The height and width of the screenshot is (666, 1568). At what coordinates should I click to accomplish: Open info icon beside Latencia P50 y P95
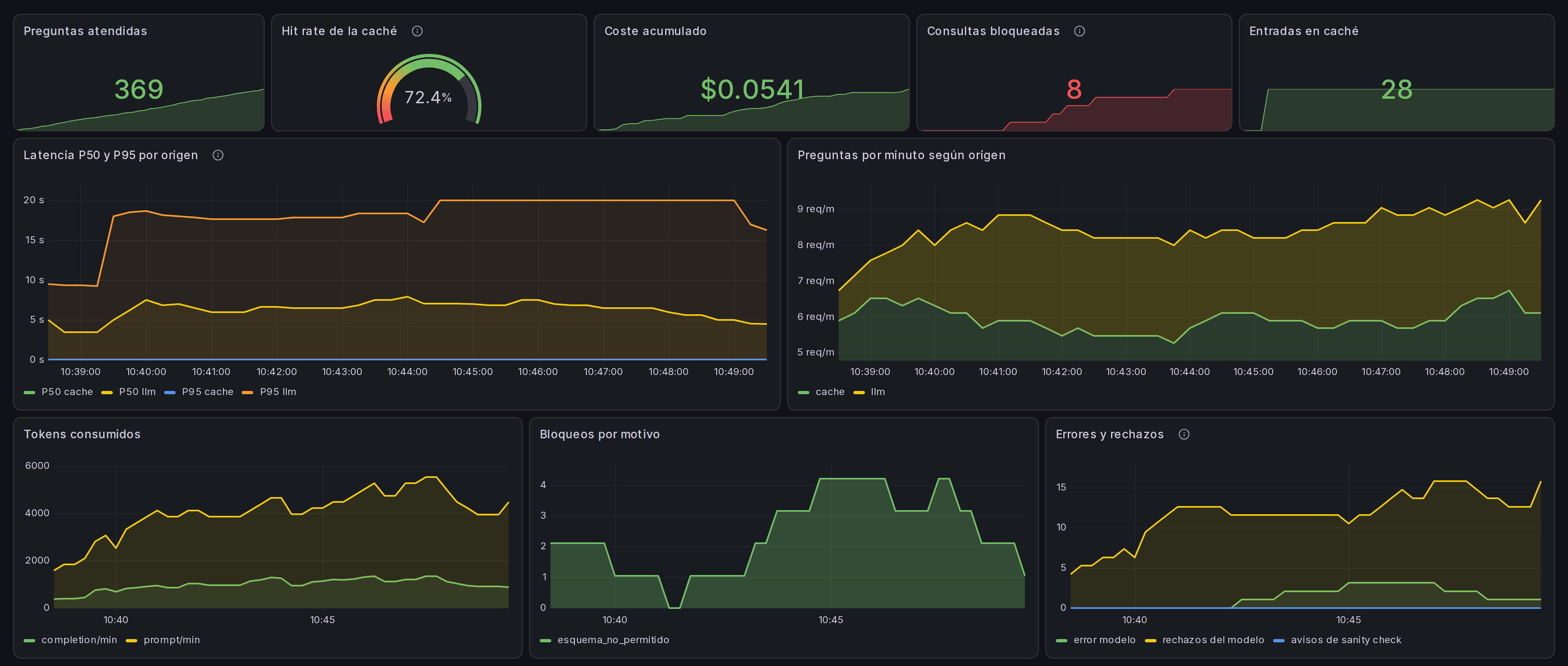[x=218, y=155]
